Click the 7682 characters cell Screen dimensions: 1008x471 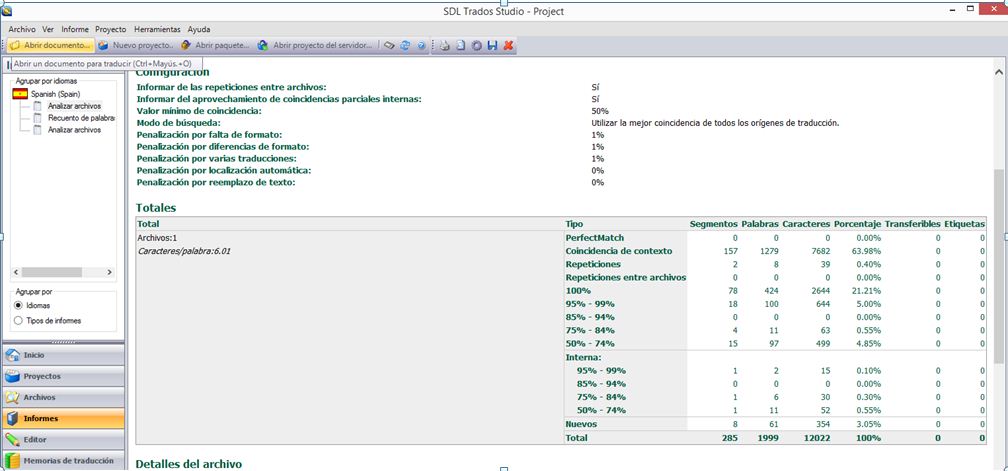[x=820, y=251]
